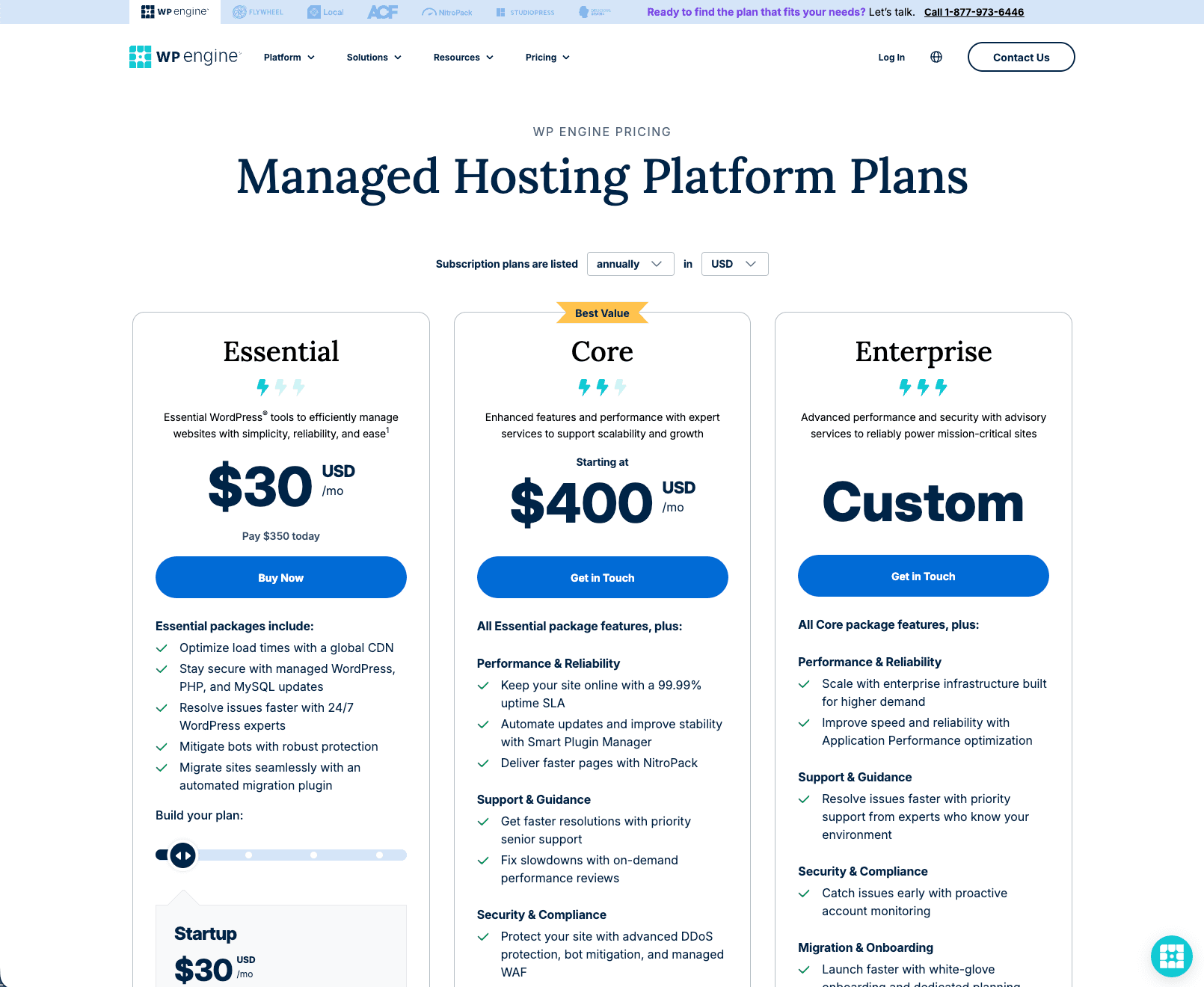Open the WP Engine tab in top brand bar
Screen dimensions: 1204x987
coord(174,12)
